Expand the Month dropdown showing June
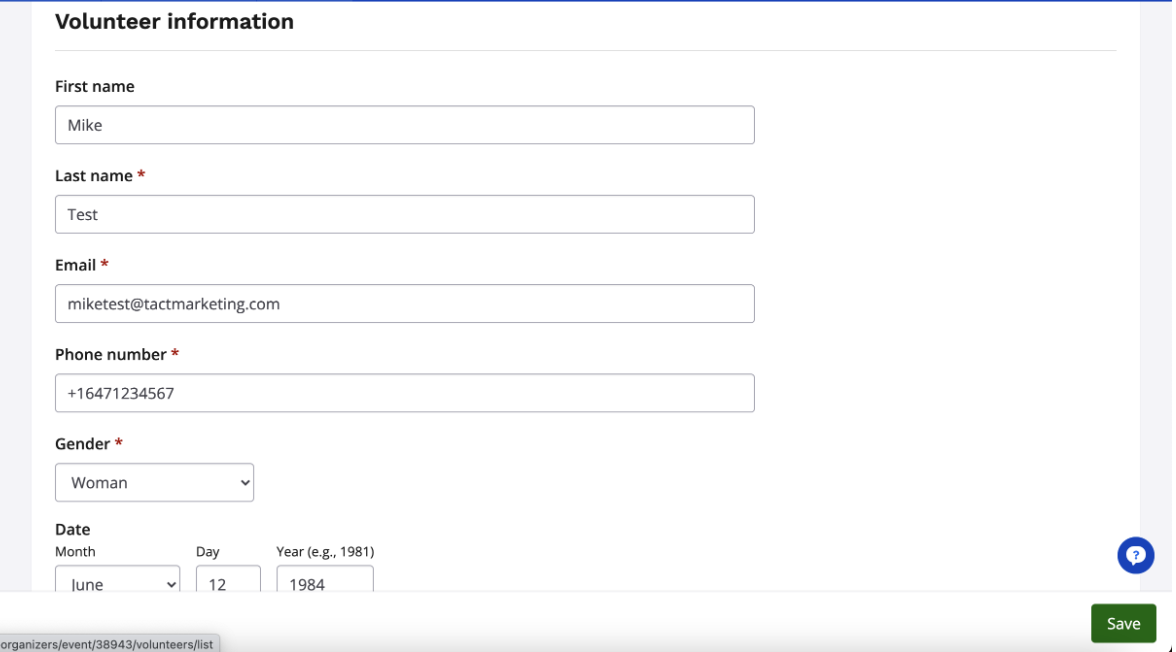Screen dimensions: 1176x652 [x=117, y=580]
